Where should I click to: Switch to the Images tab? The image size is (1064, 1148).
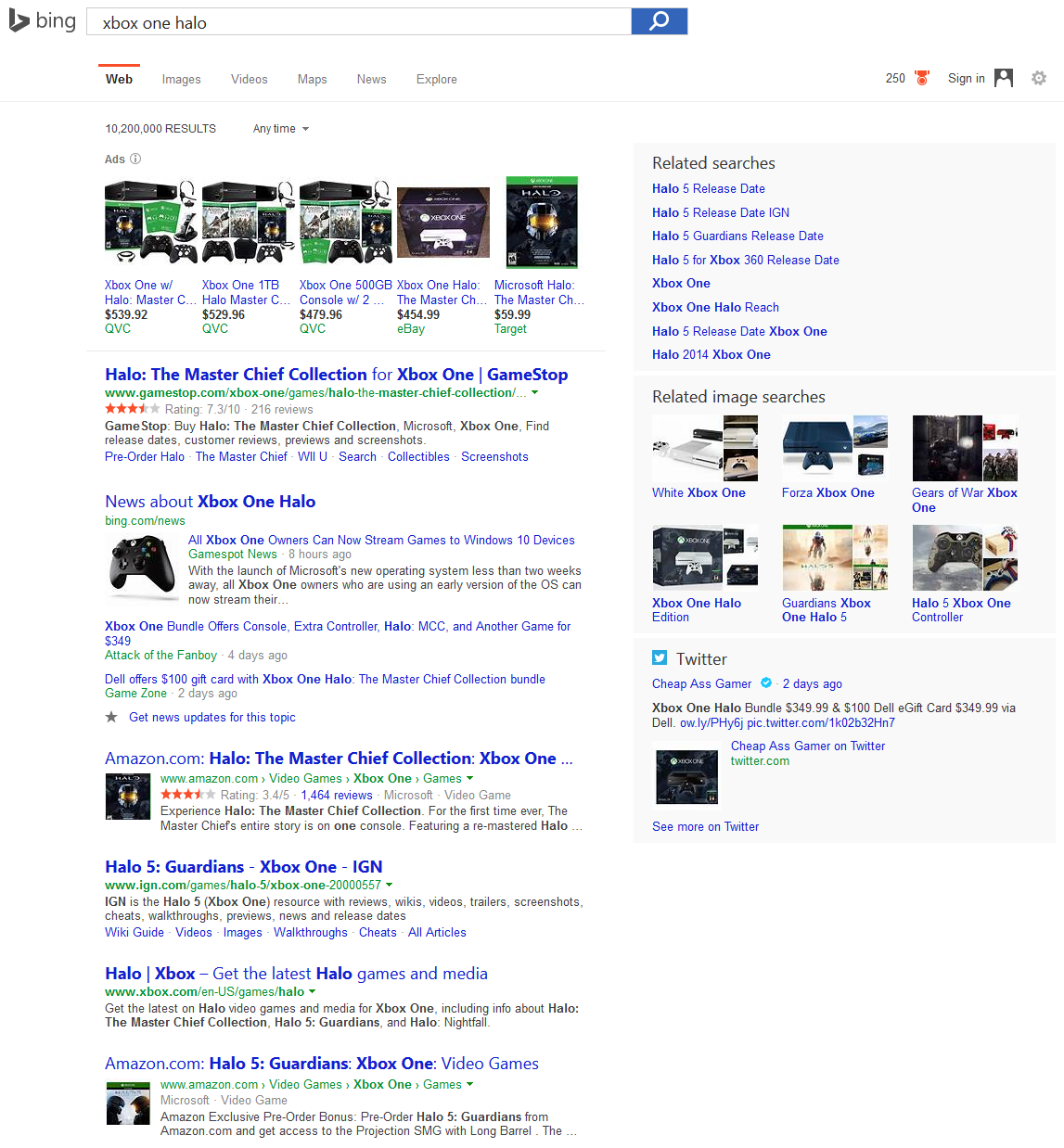point(181,79)
